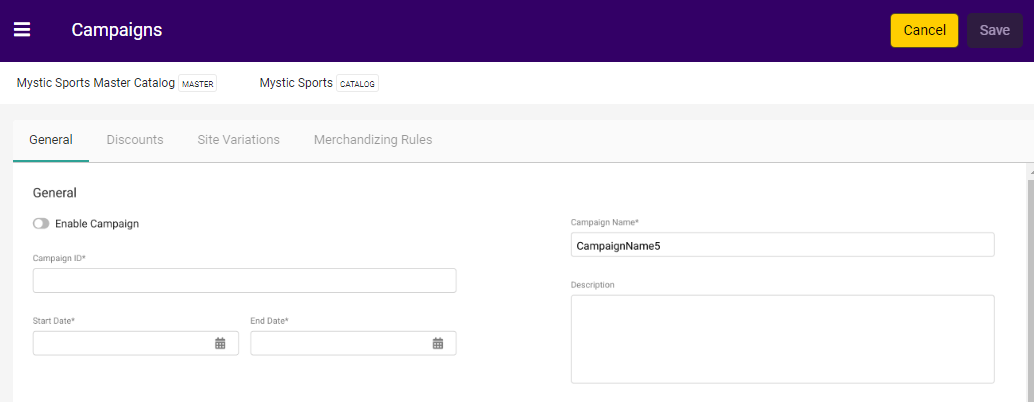Open the End Date calendar picker
This screenshot has width=1034, height=403.
[x=438, y=343]
